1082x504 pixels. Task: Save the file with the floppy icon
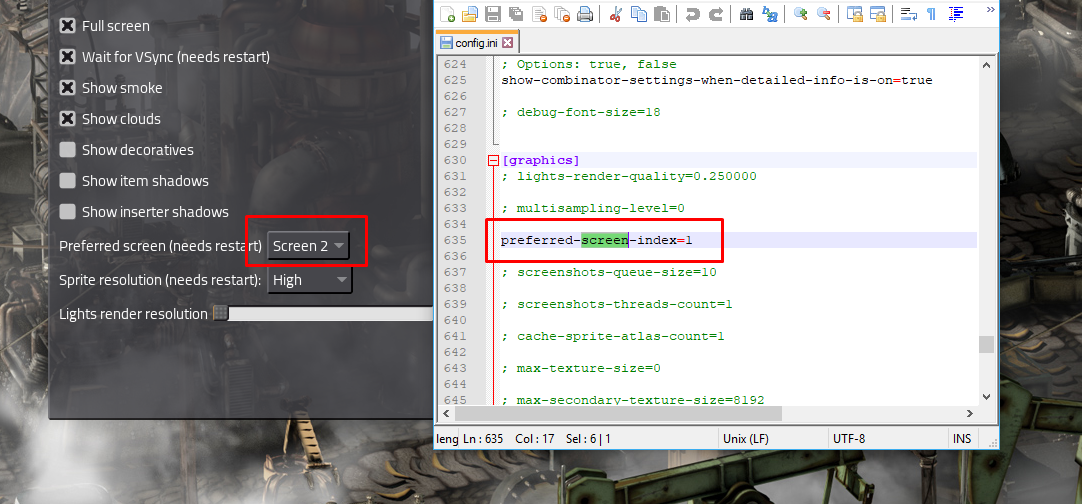click(493, 14)
